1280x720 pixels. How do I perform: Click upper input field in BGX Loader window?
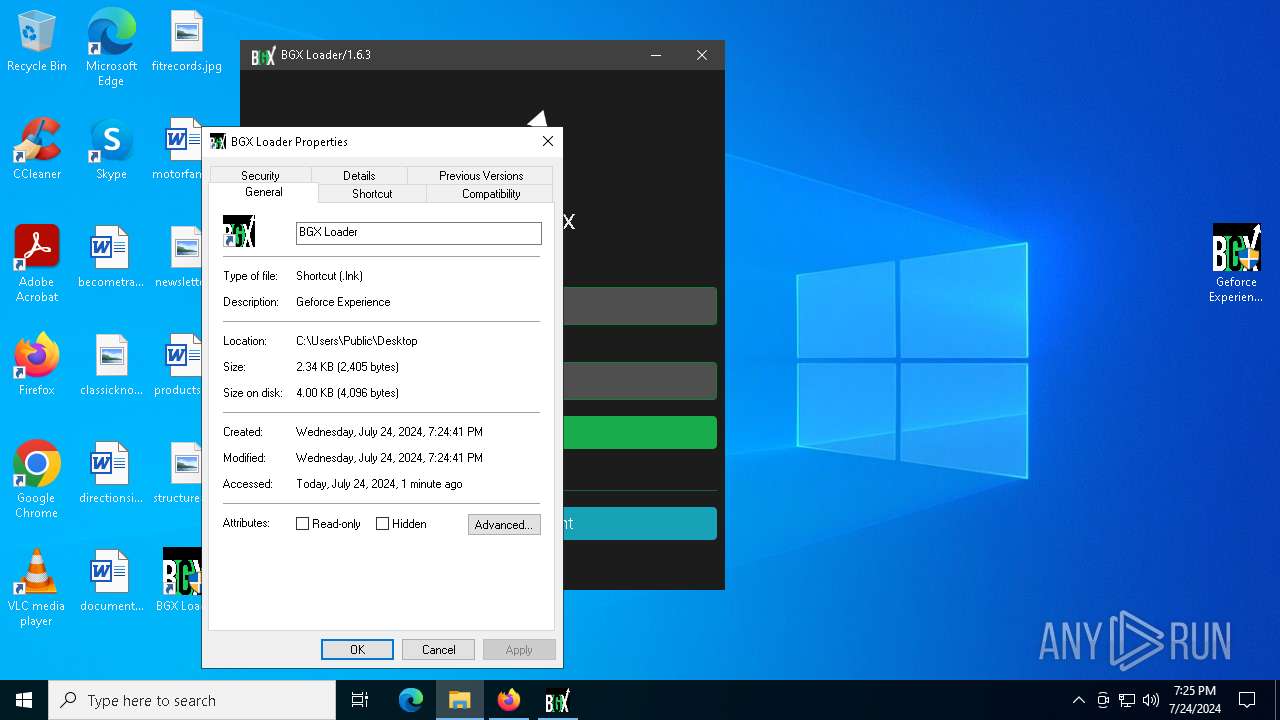640,306
